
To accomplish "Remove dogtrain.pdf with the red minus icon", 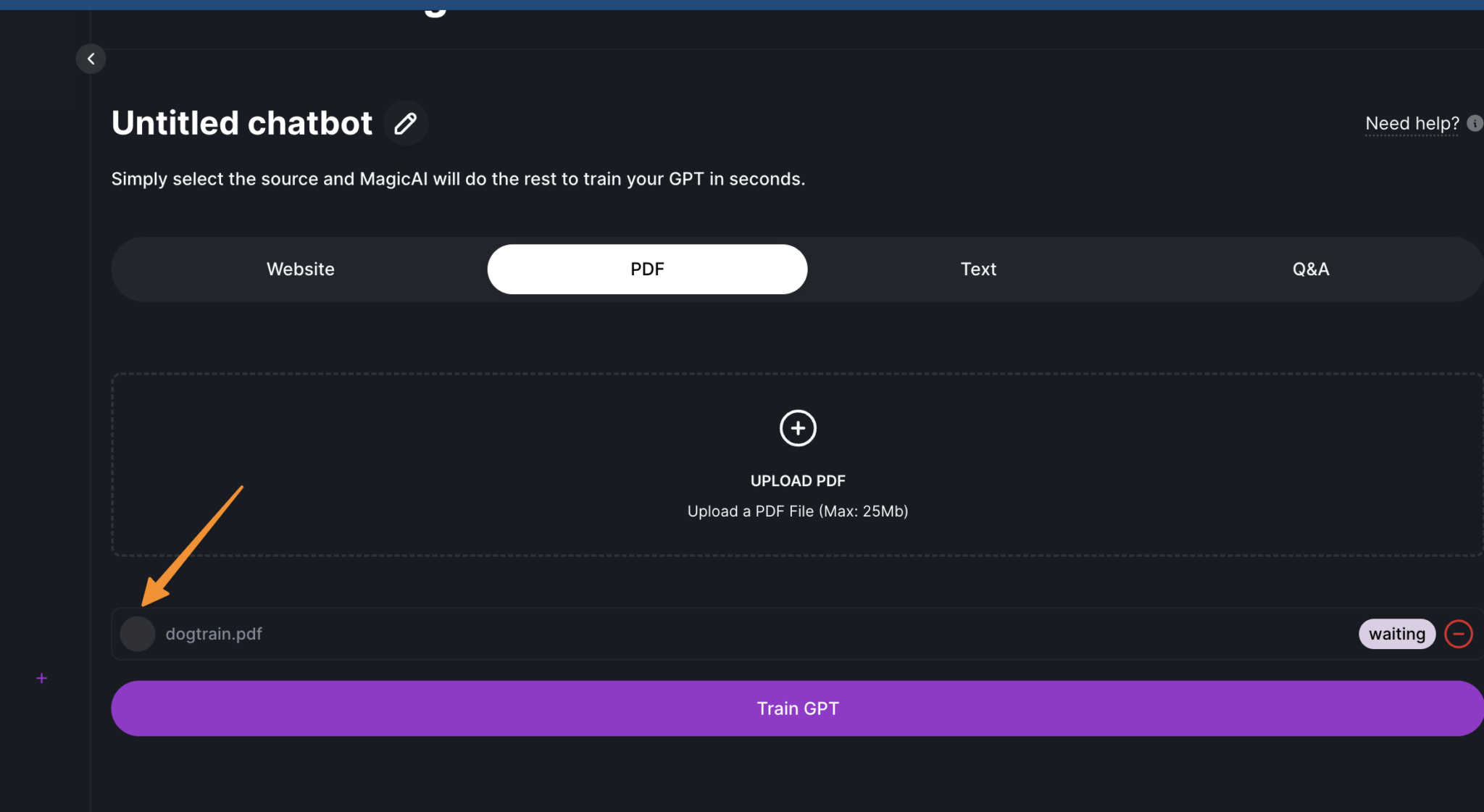I will pos(1458,634).
